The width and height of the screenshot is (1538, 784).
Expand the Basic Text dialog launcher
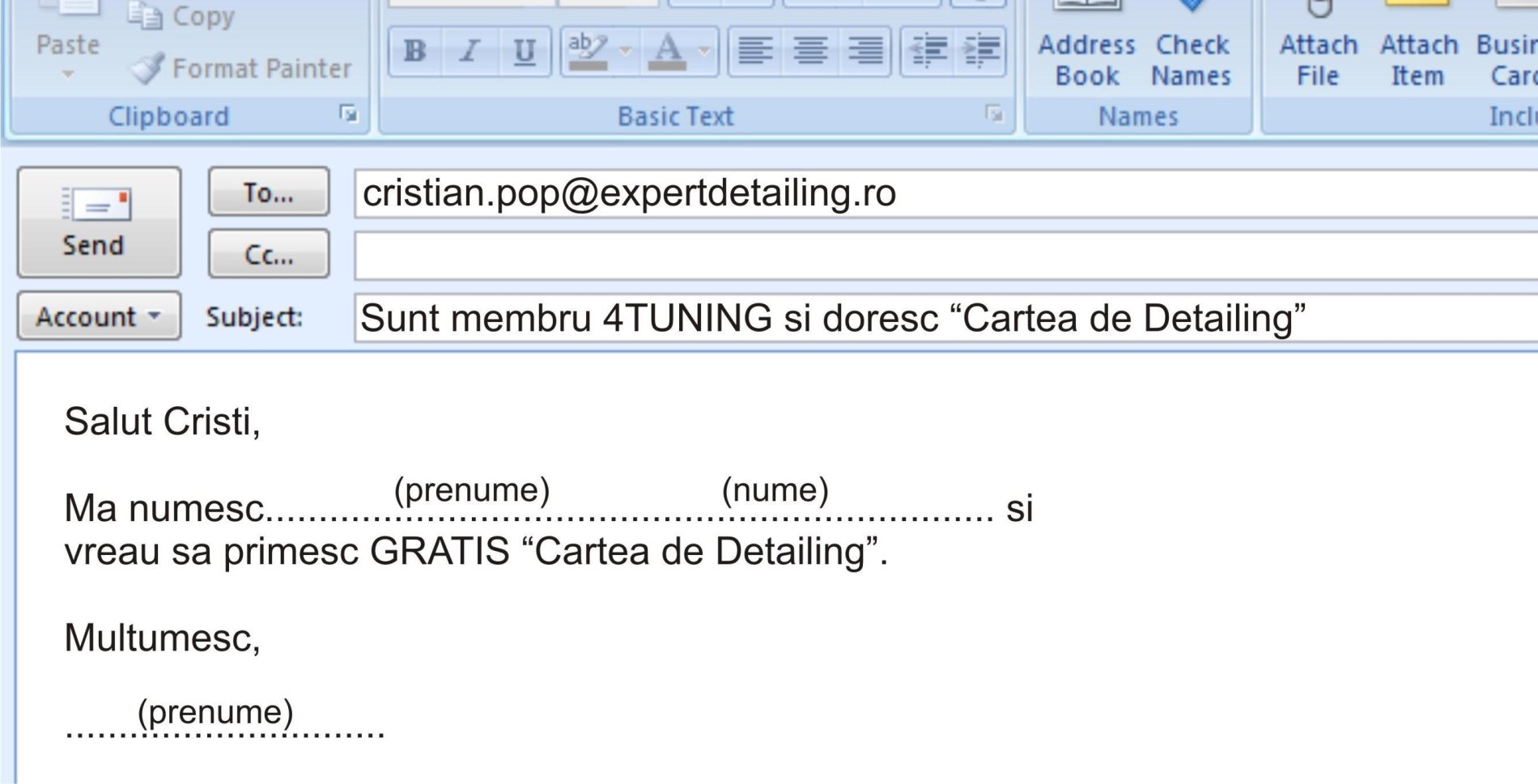tap(994, 114)
